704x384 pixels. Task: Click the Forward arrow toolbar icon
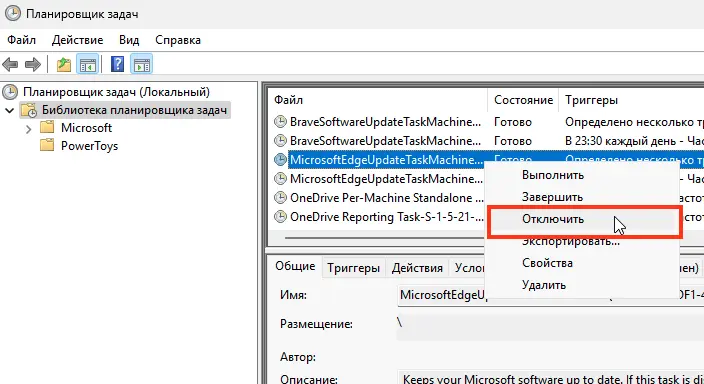33,64
